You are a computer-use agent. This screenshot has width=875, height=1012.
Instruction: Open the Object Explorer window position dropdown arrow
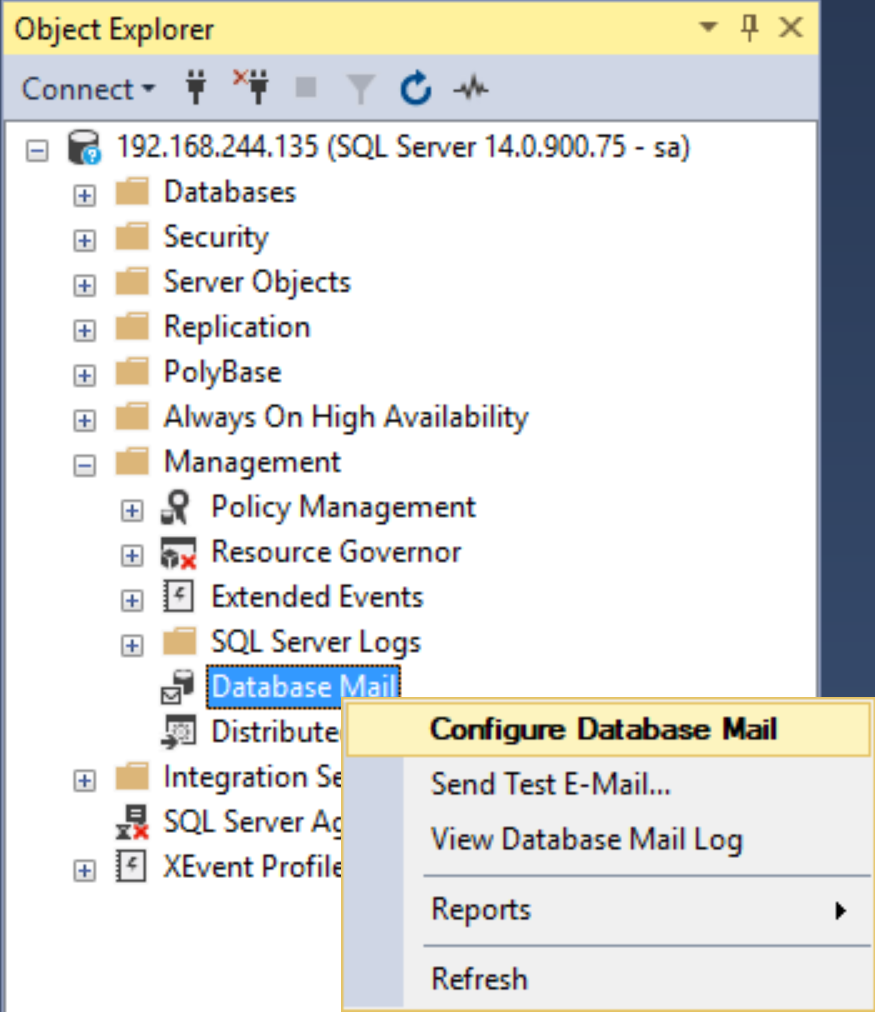pyautogui.click(x=708, y=26)
